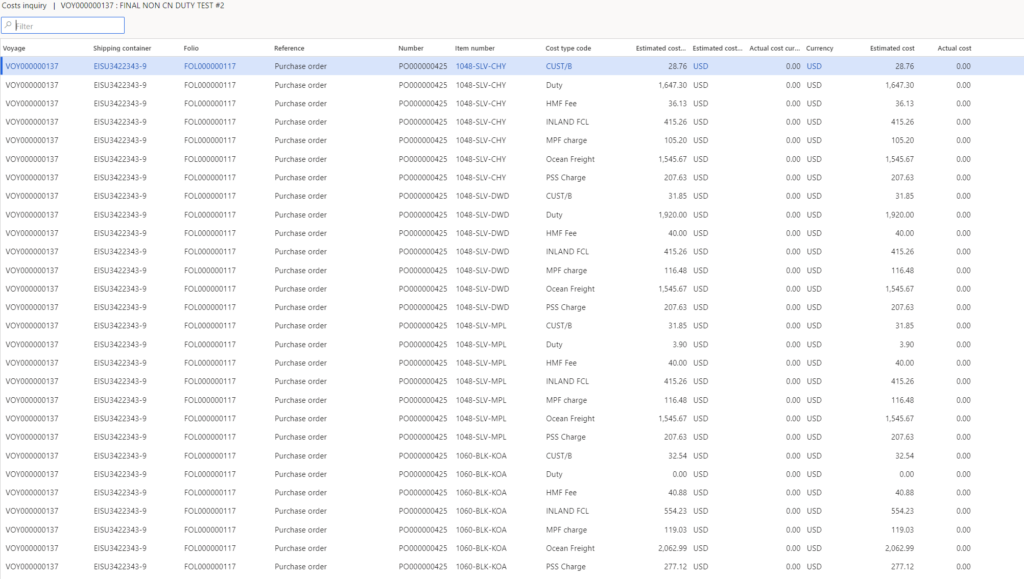Click the Item number column header
Screen dimensions: 1024x579
[x=475, y=48]
